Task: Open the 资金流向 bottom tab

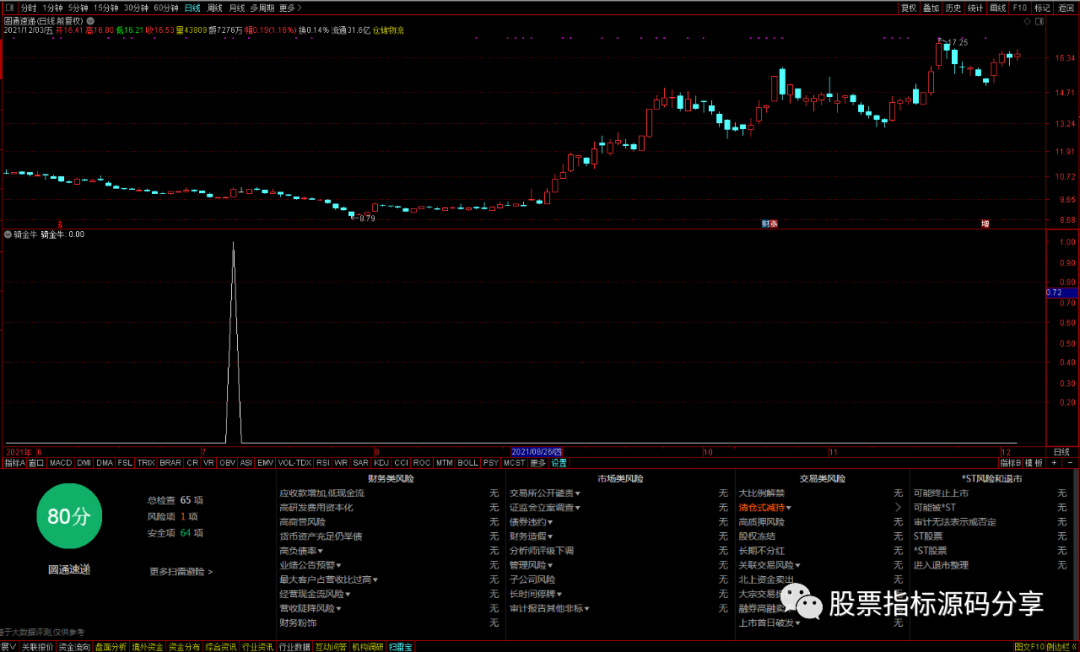Action: point(74,647)
